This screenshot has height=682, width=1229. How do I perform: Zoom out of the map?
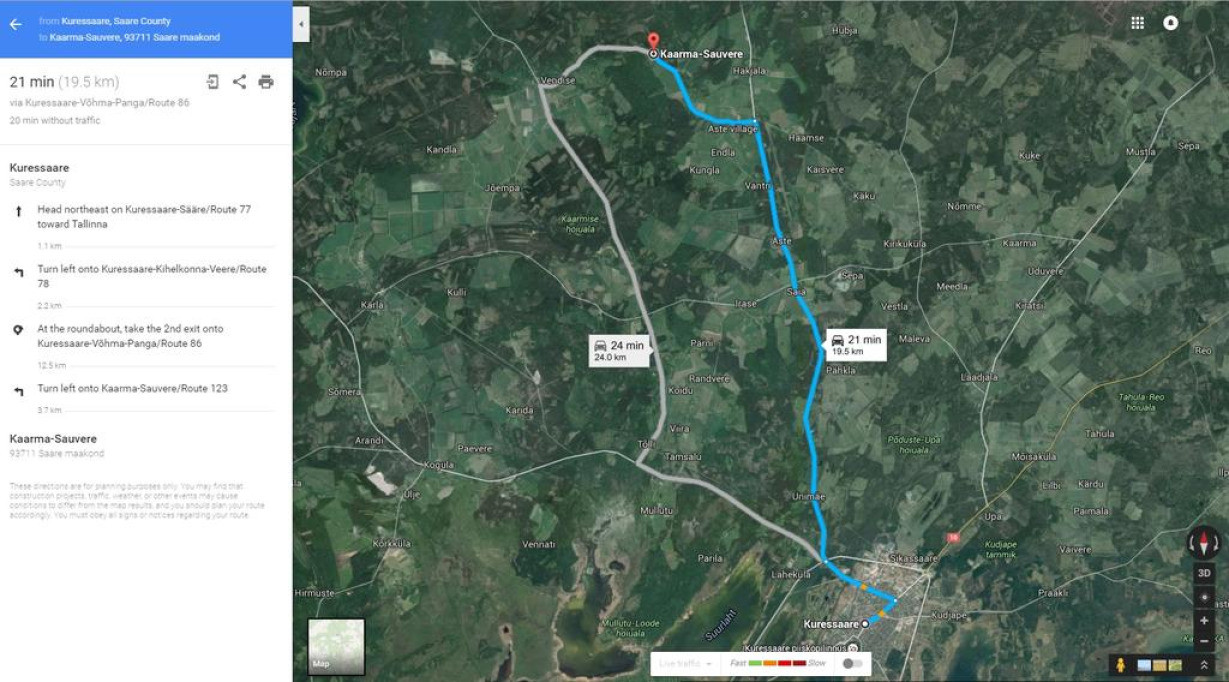click(1204, 641)
